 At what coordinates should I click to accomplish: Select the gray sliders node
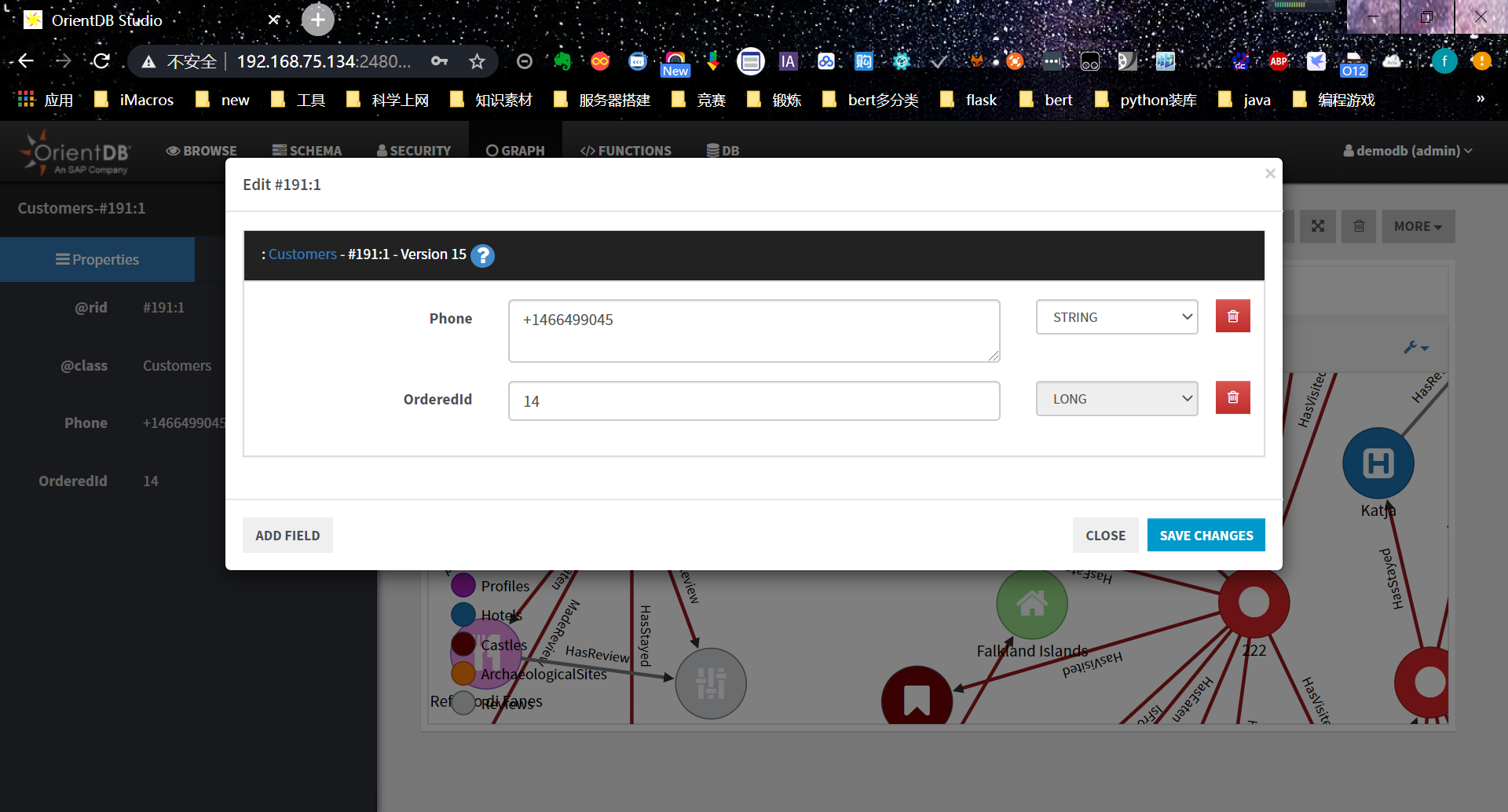pos(711,683)
